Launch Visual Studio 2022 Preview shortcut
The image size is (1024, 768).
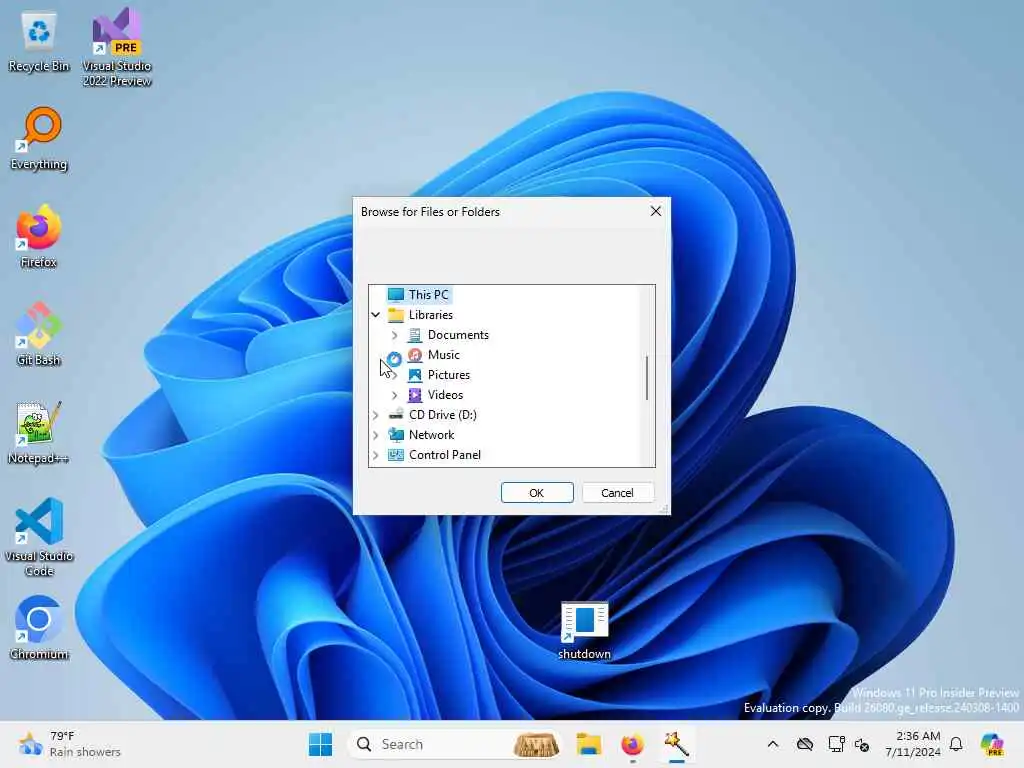pyautogui.click(x=117, y=47)
